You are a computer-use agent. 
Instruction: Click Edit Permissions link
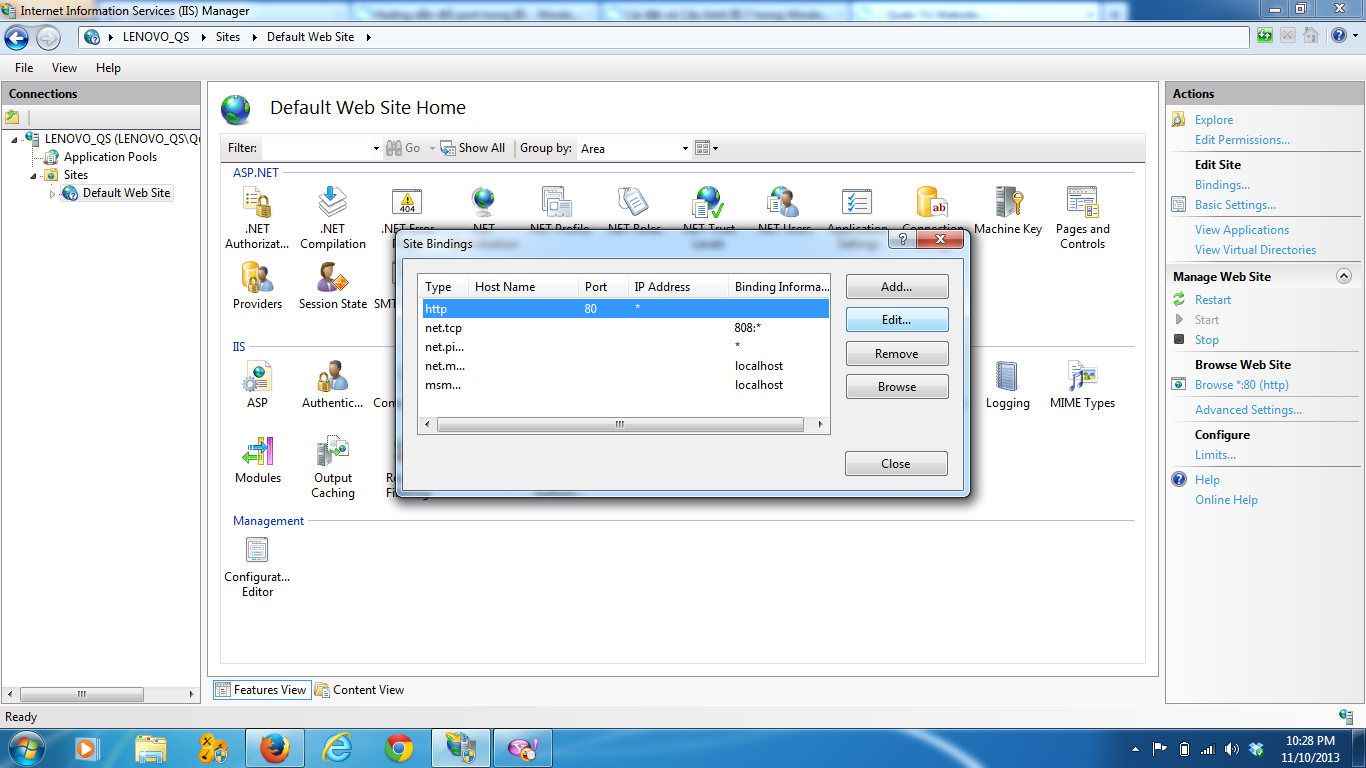[x=1242, y=140]
